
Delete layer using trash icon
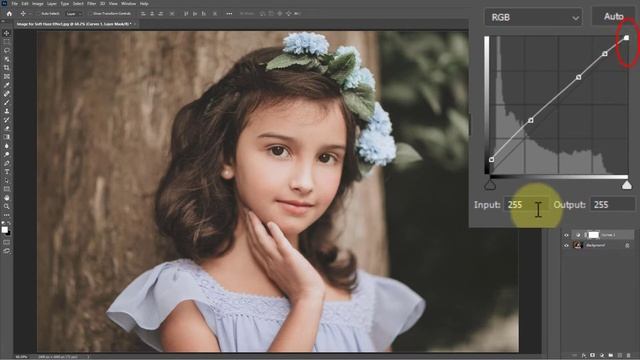tap(629, 356)
